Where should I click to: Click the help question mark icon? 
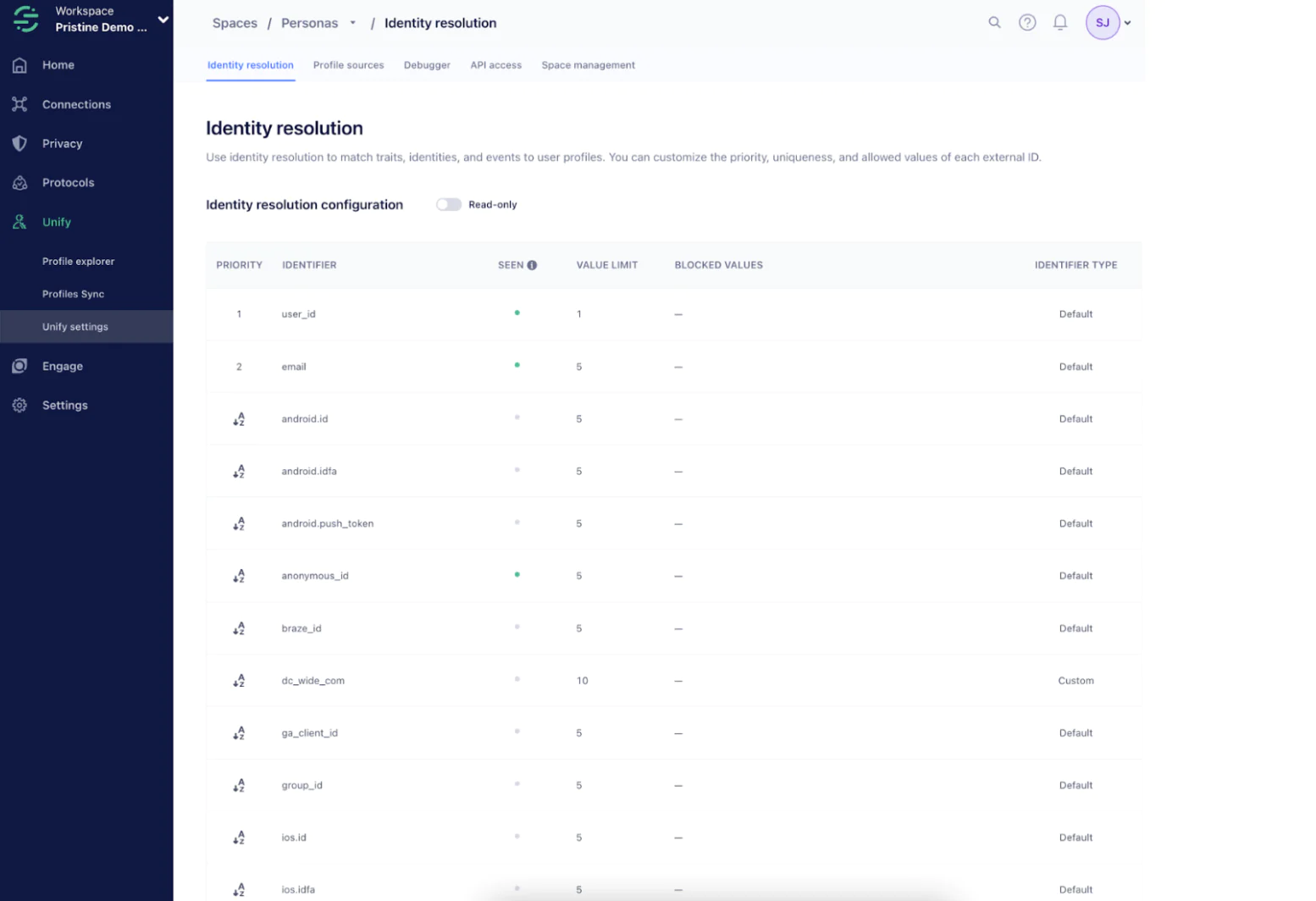click(x=1026, y=22)
